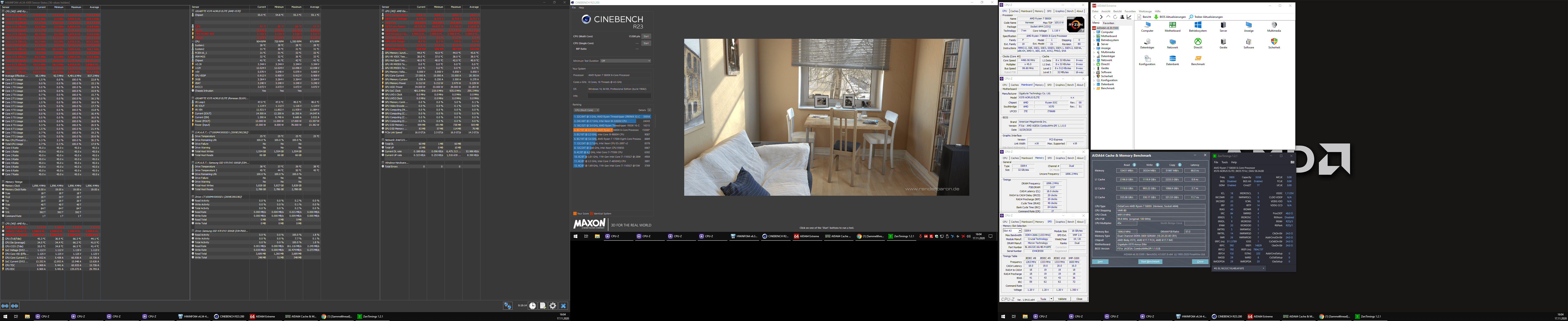Click the Validate button in CPU-Z
1568x321 pixels.
(x=1062, y=299)
